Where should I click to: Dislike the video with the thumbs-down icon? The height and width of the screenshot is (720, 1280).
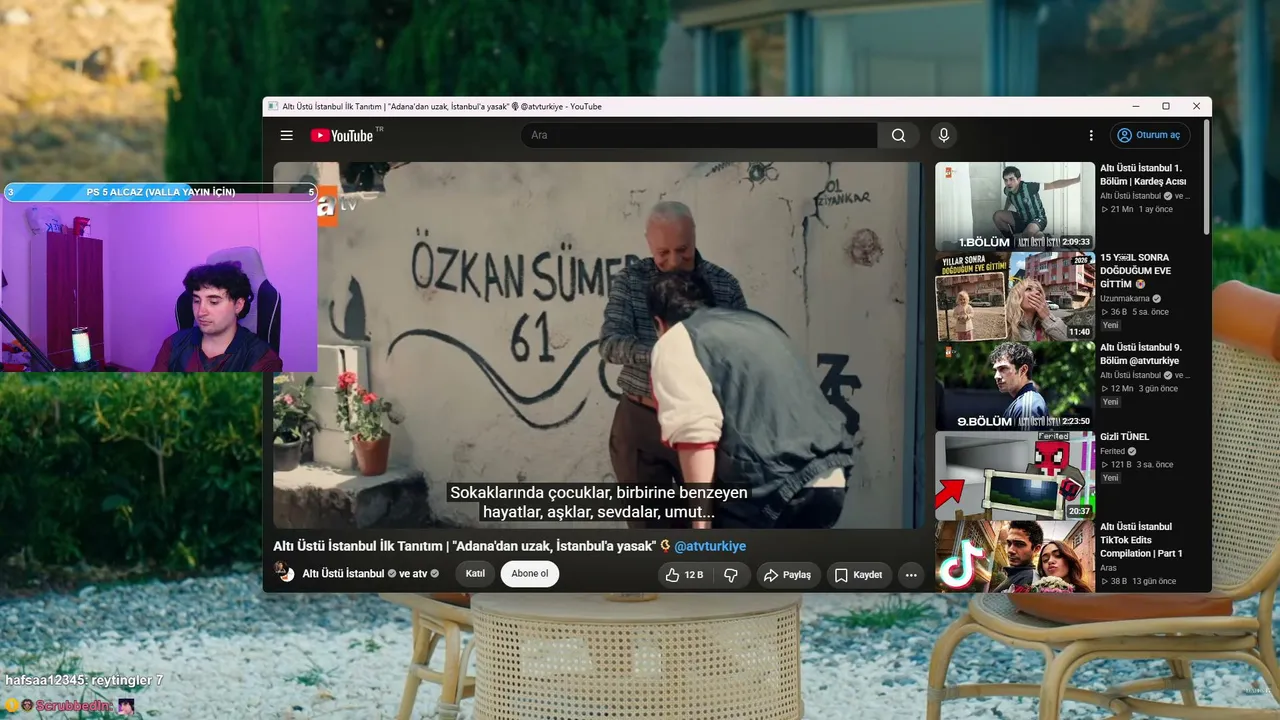click(x=731, y=575)
